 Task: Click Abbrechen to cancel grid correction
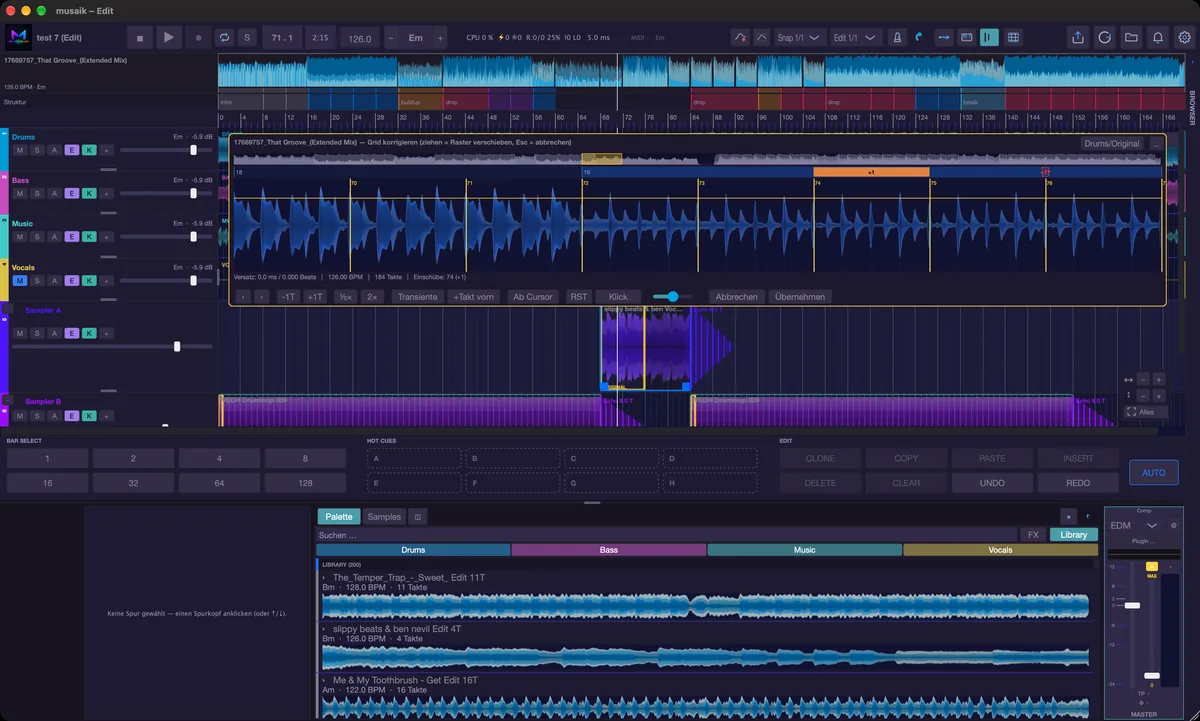click(737, 297)
